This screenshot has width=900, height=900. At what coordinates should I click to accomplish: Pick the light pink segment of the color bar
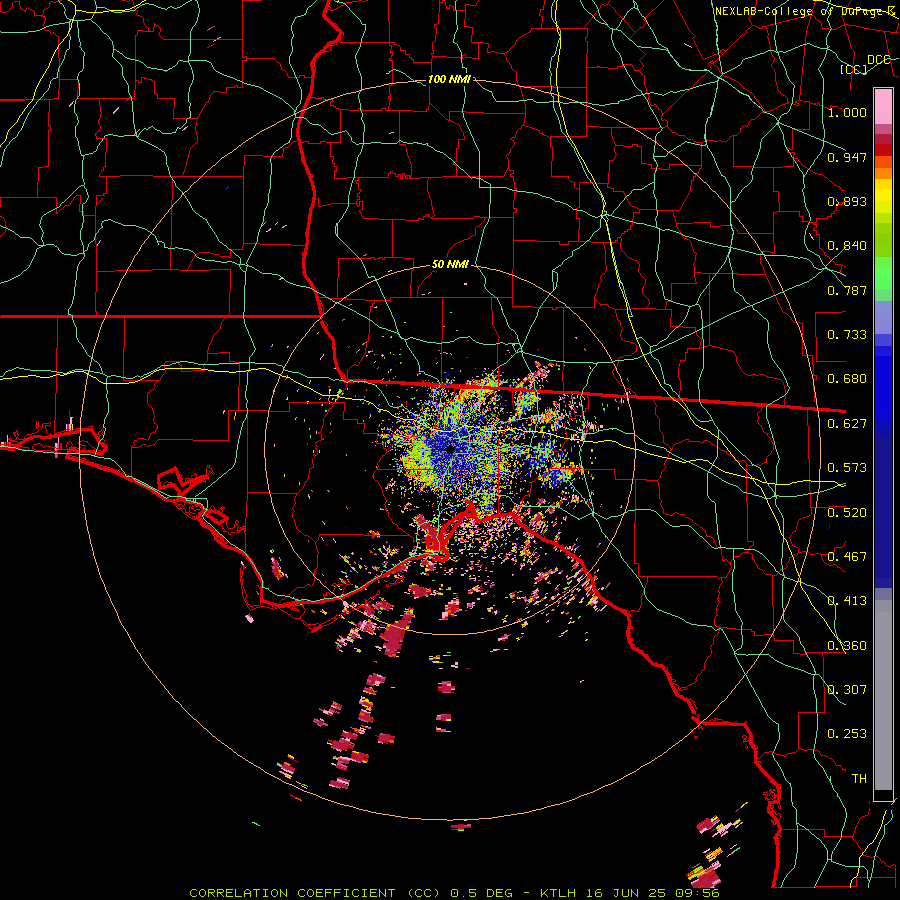click(x=883, y=106)
